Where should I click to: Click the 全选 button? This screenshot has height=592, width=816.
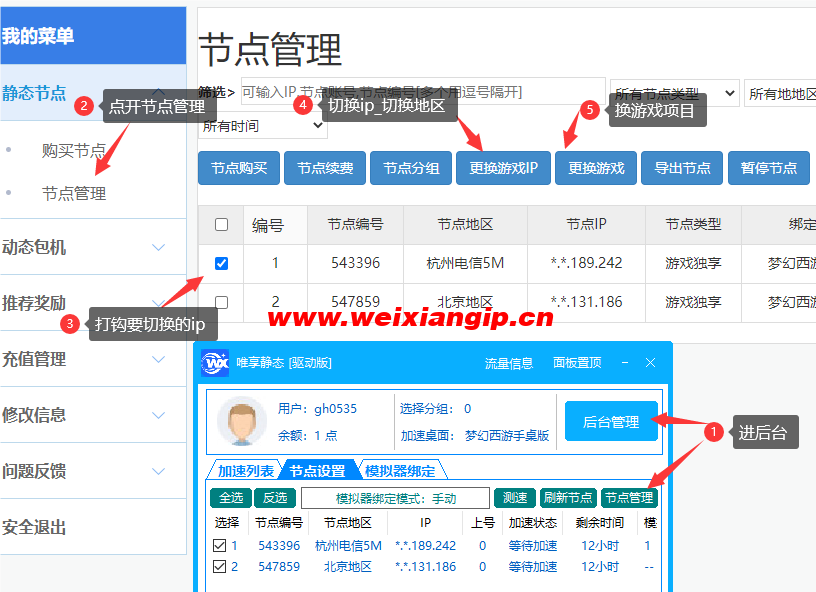point(231,498)
